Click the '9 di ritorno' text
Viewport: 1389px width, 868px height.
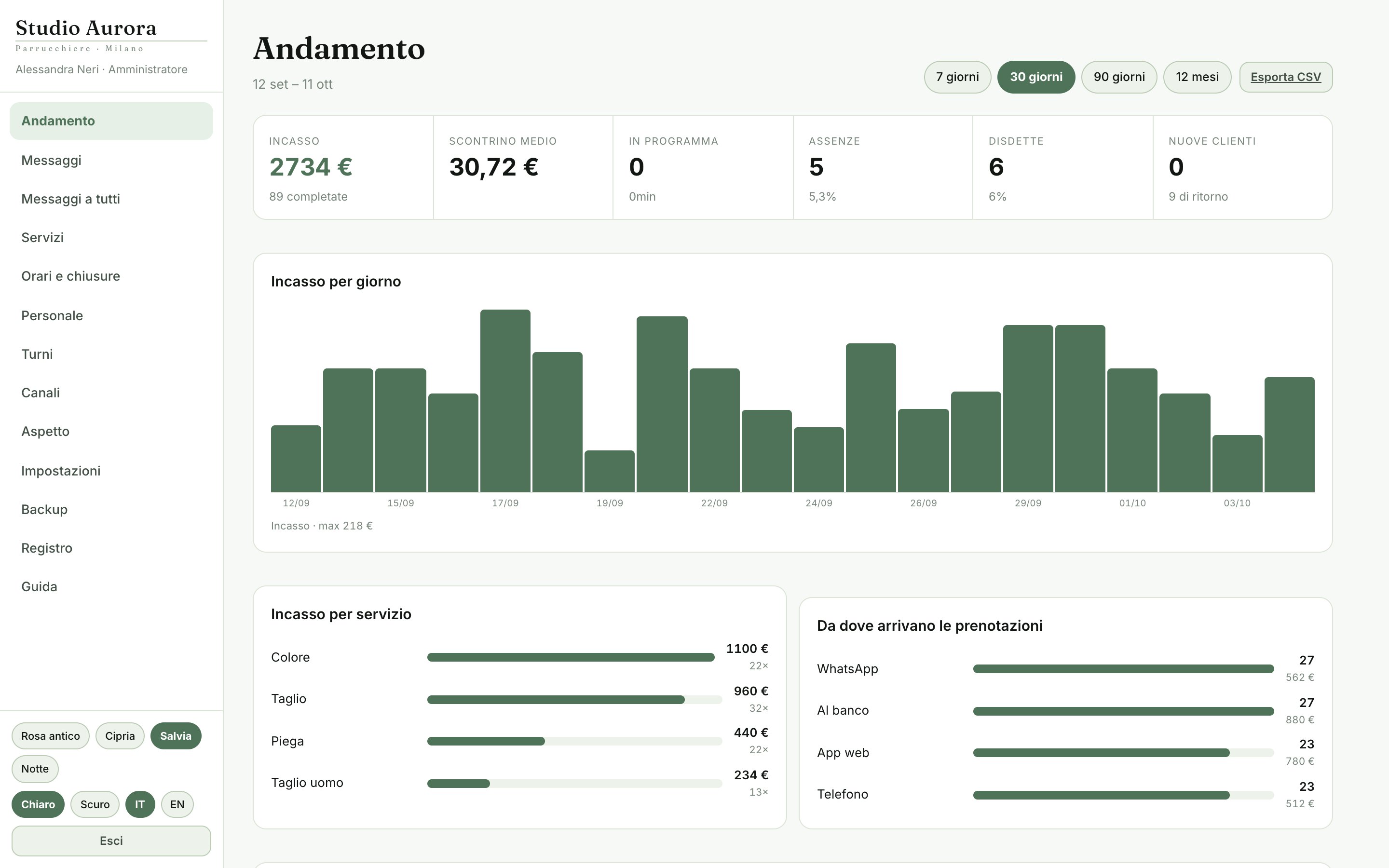point(1198,196)
